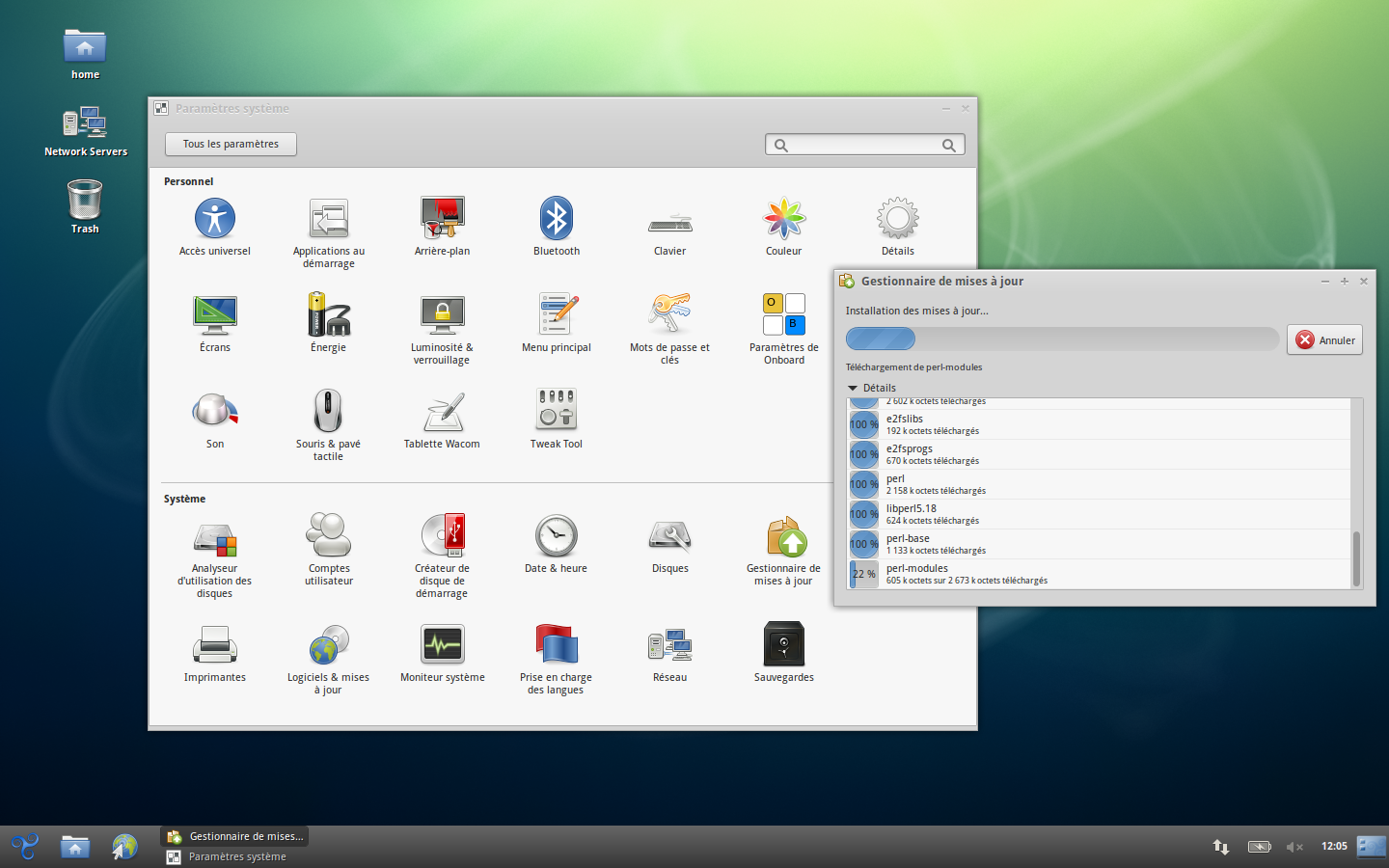Open Tablette Wacom settings
The image size is (1389, 868).
(x=442, y=421)
